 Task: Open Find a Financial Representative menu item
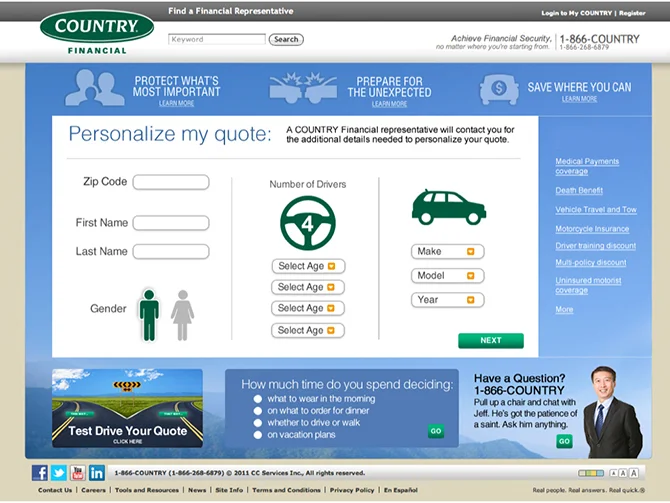coord(231,11)
